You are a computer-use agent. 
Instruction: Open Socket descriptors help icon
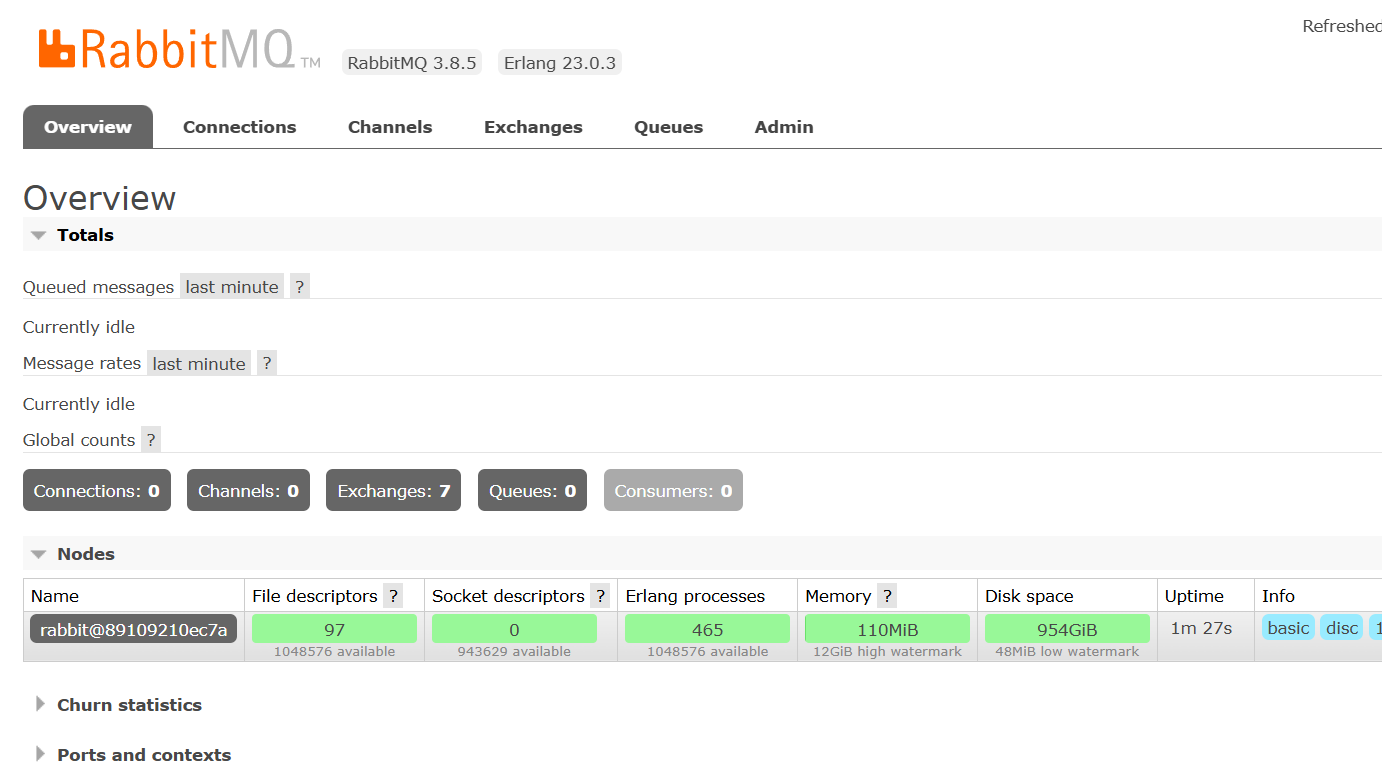coord(600,596)
